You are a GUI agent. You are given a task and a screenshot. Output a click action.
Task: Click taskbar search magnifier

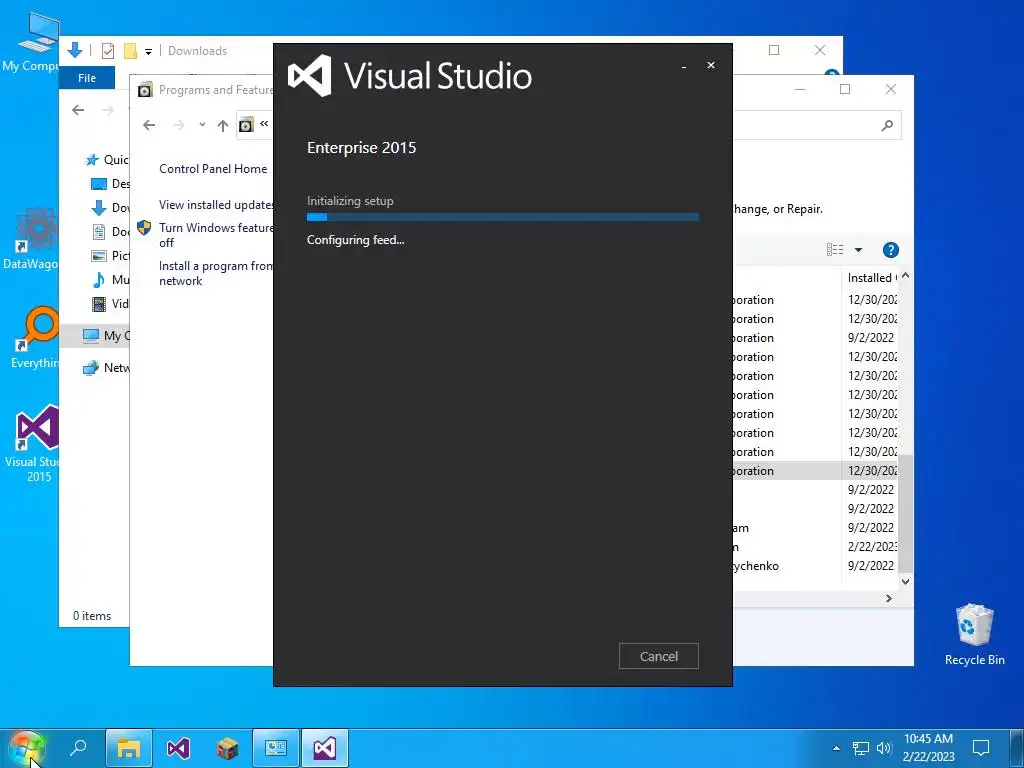pyautogui.click(x=78, y=748)
